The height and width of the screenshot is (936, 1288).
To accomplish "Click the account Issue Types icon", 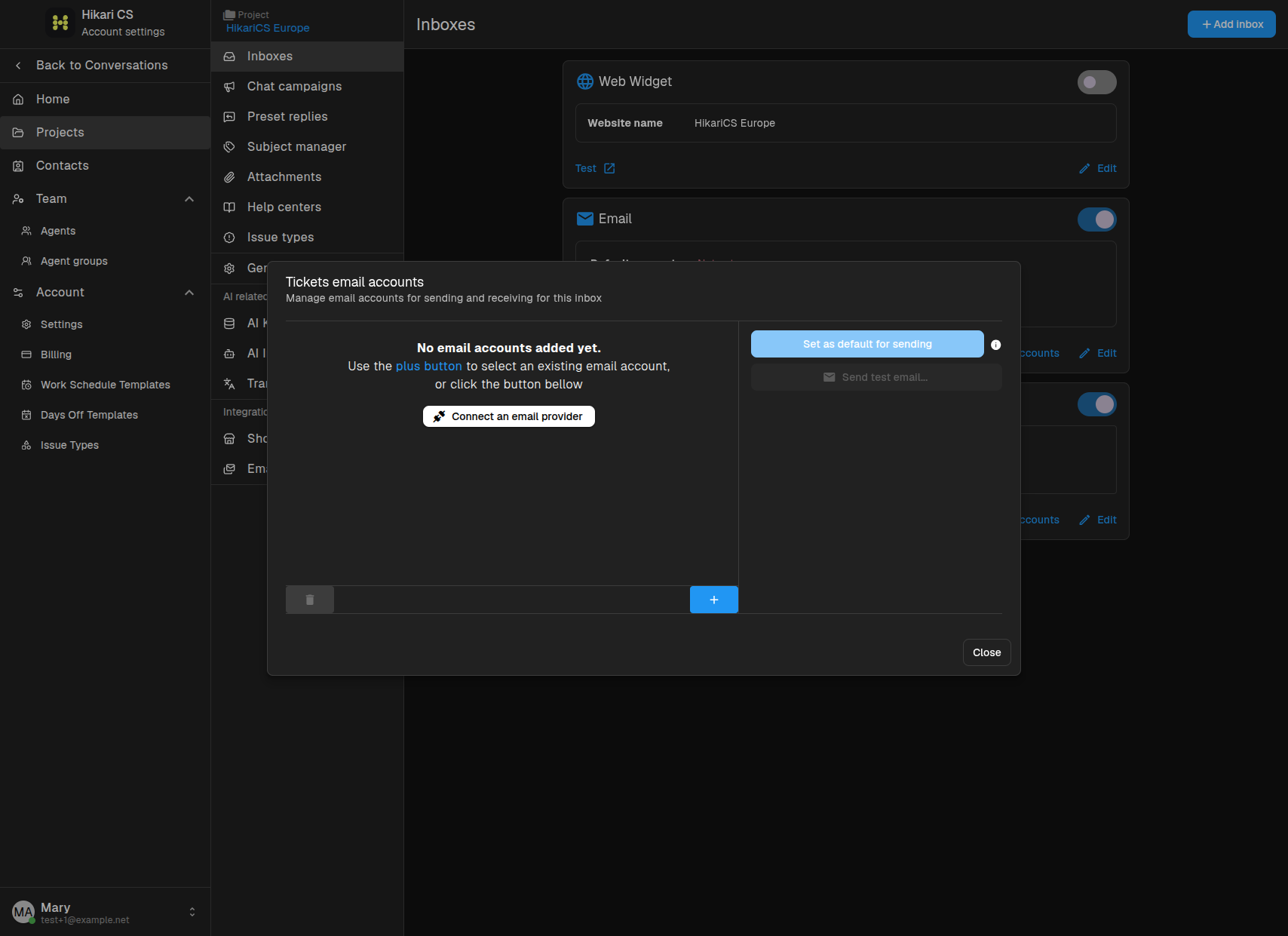I will click(26, 445).
